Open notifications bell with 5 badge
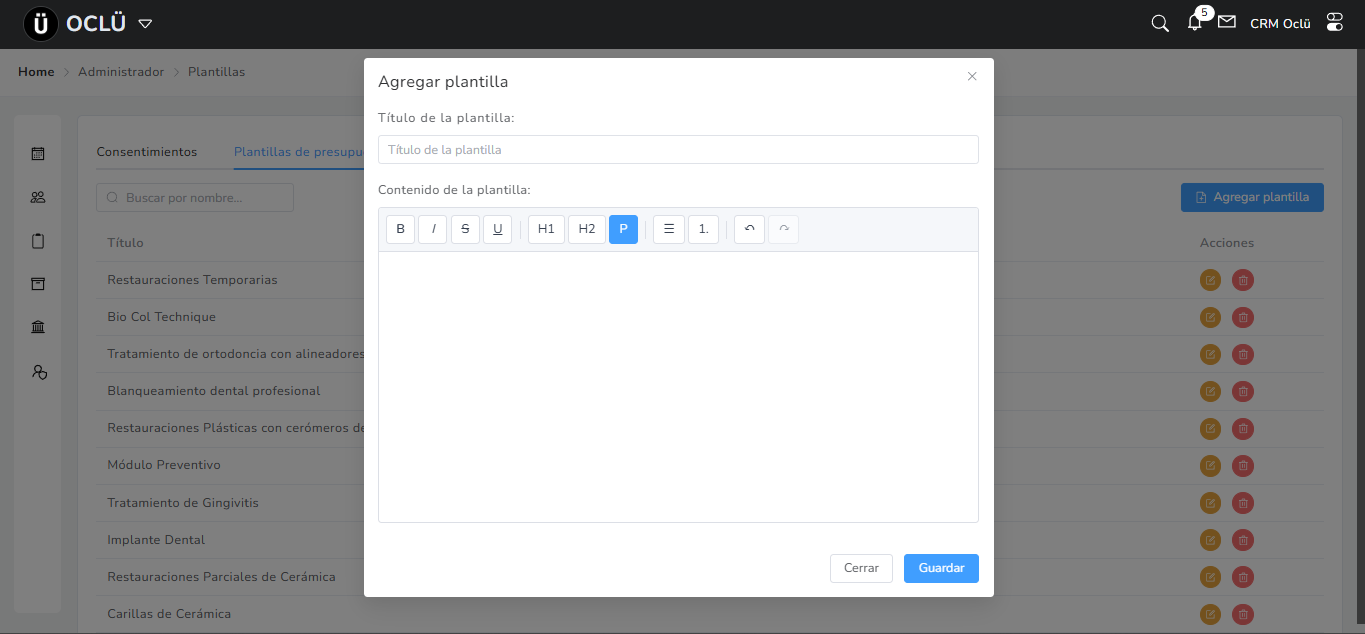 coord(1195,22)
